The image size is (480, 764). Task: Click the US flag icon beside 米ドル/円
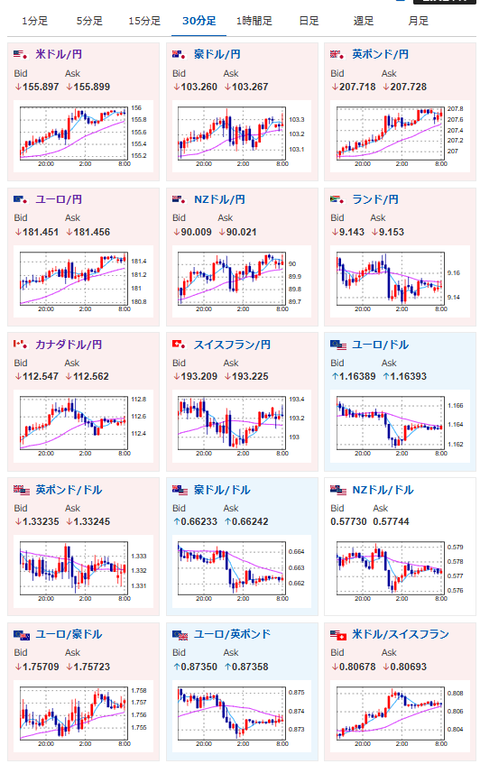[x=20, y=54]
